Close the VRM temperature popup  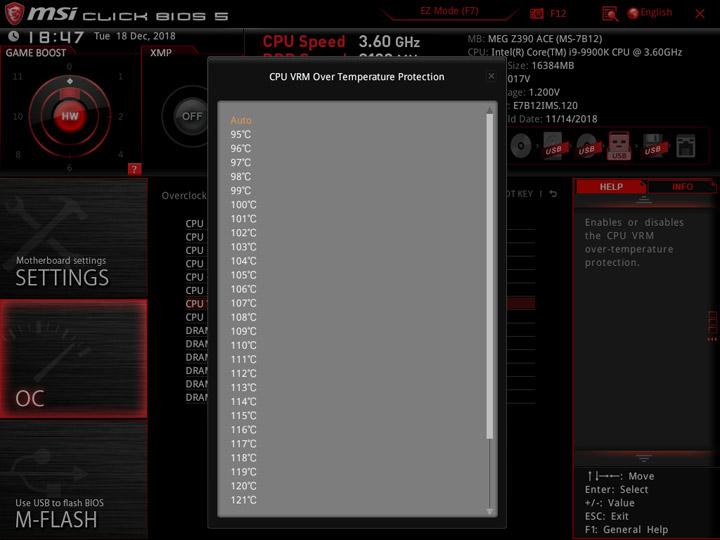491,76
